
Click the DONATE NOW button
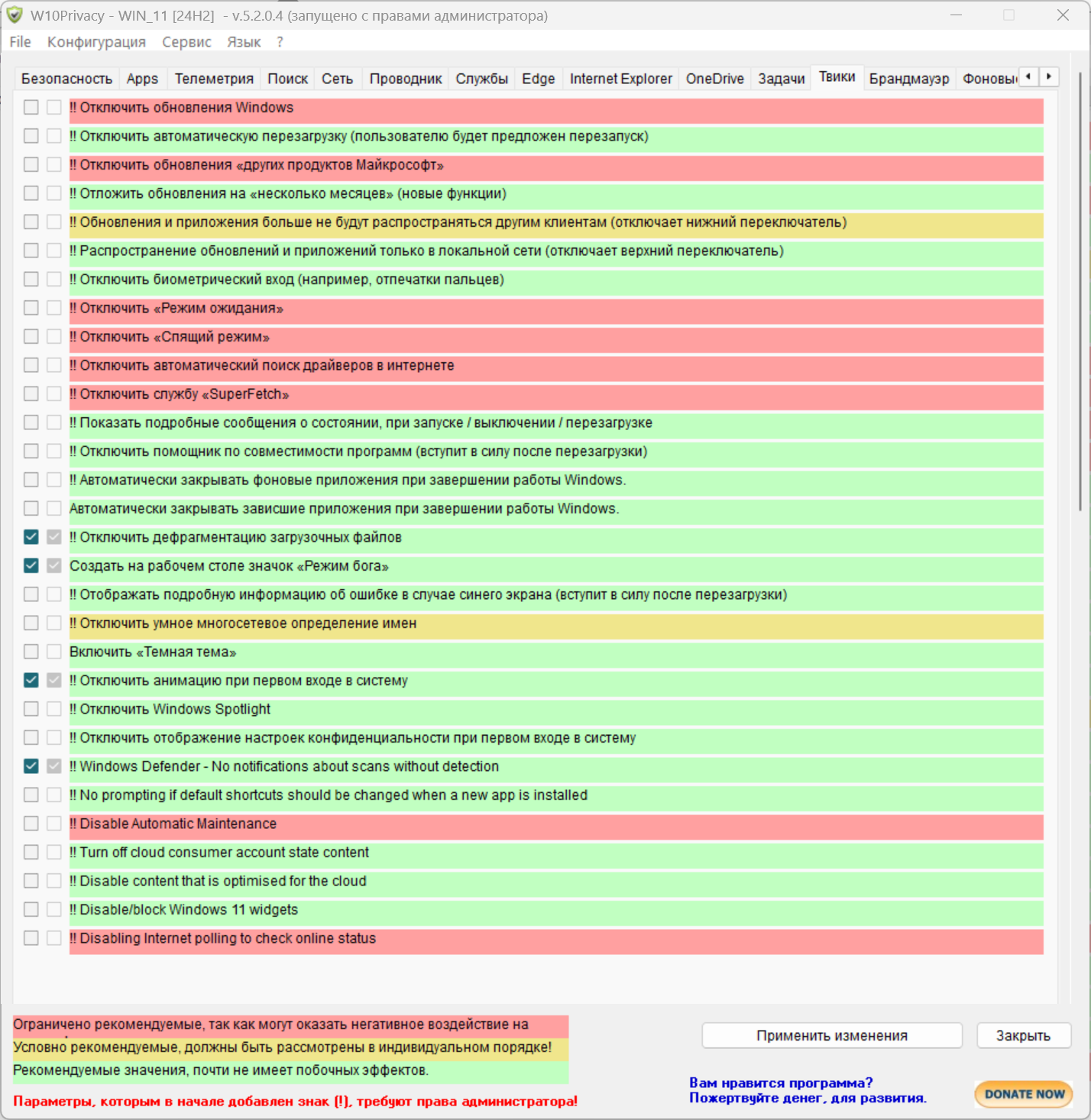1024,1094
